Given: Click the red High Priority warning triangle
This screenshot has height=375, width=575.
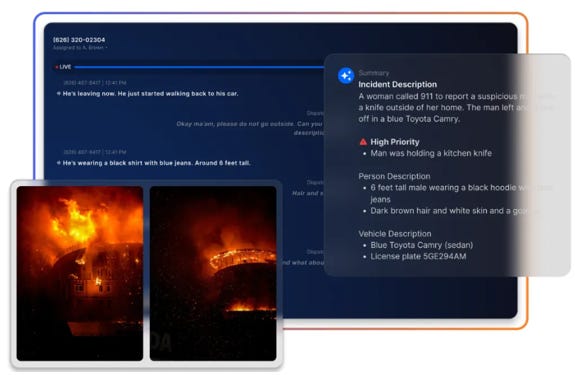Looking at the screenshot, I should point(363,142).
